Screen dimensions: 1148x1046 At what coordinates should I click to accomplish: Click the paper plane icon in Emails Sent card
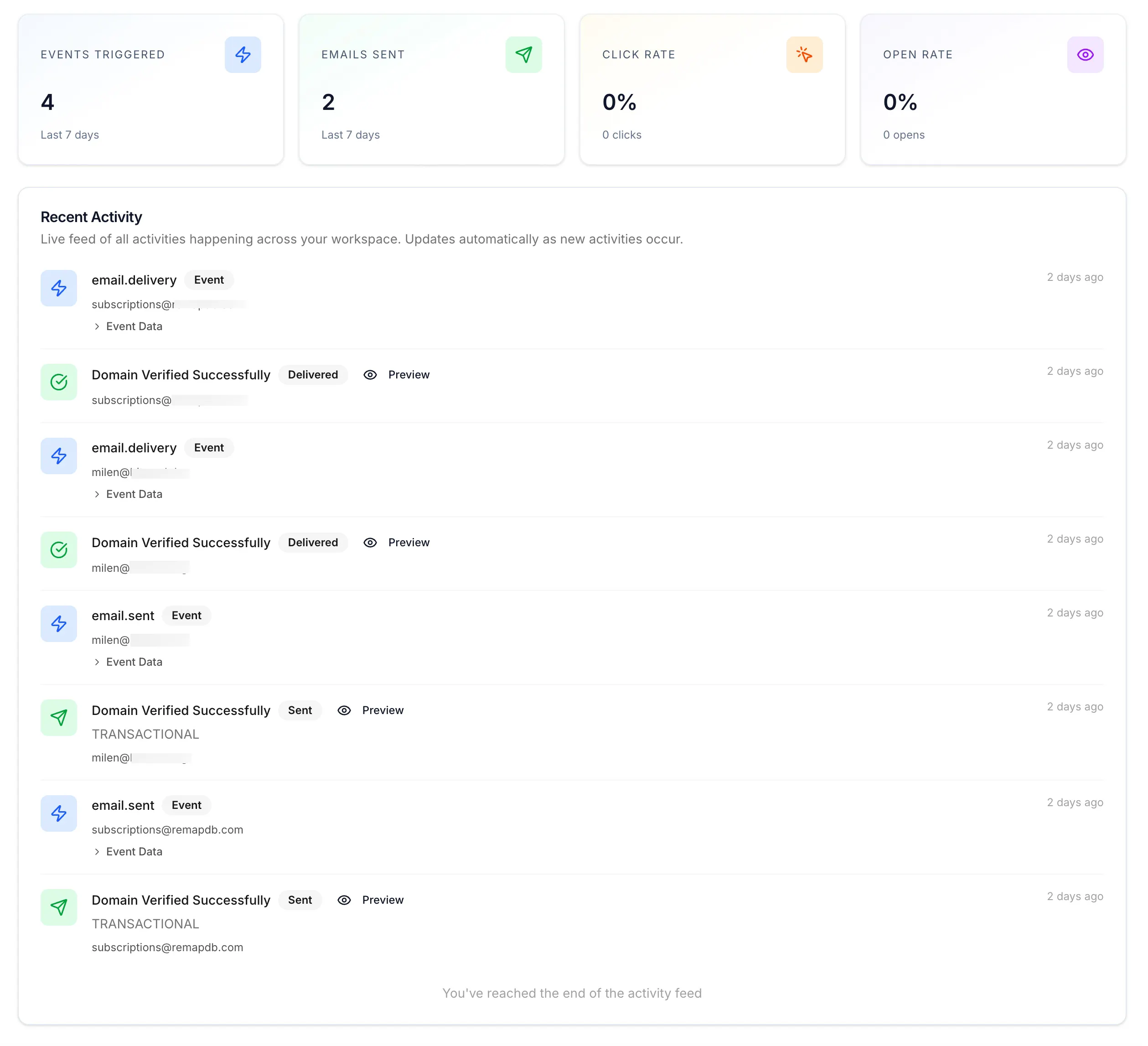click(x=524, y=55)
